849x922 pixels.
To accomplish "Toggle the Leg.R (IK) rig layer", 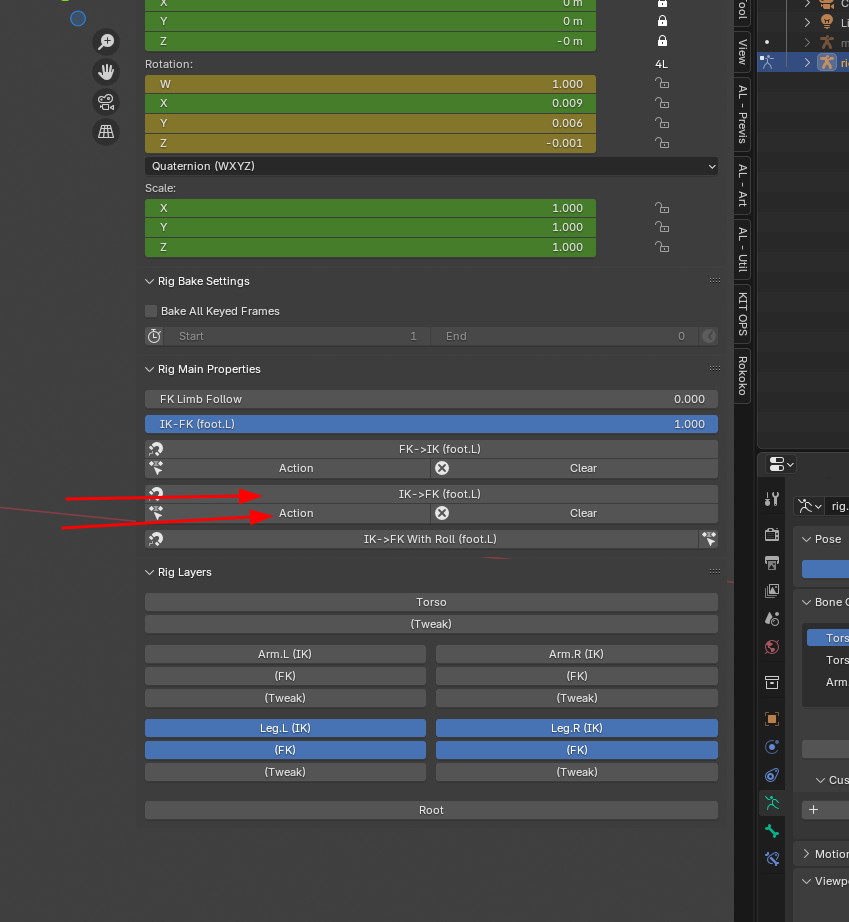I will pos(577,728).
